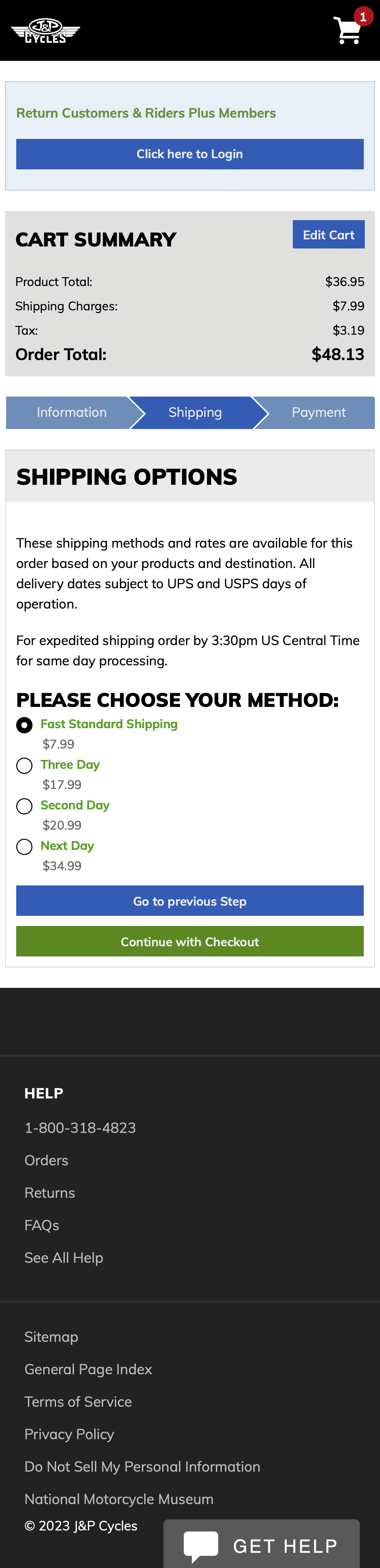
Task: Open the Get Help chat bubble
Action: (x=262, y=1545)
